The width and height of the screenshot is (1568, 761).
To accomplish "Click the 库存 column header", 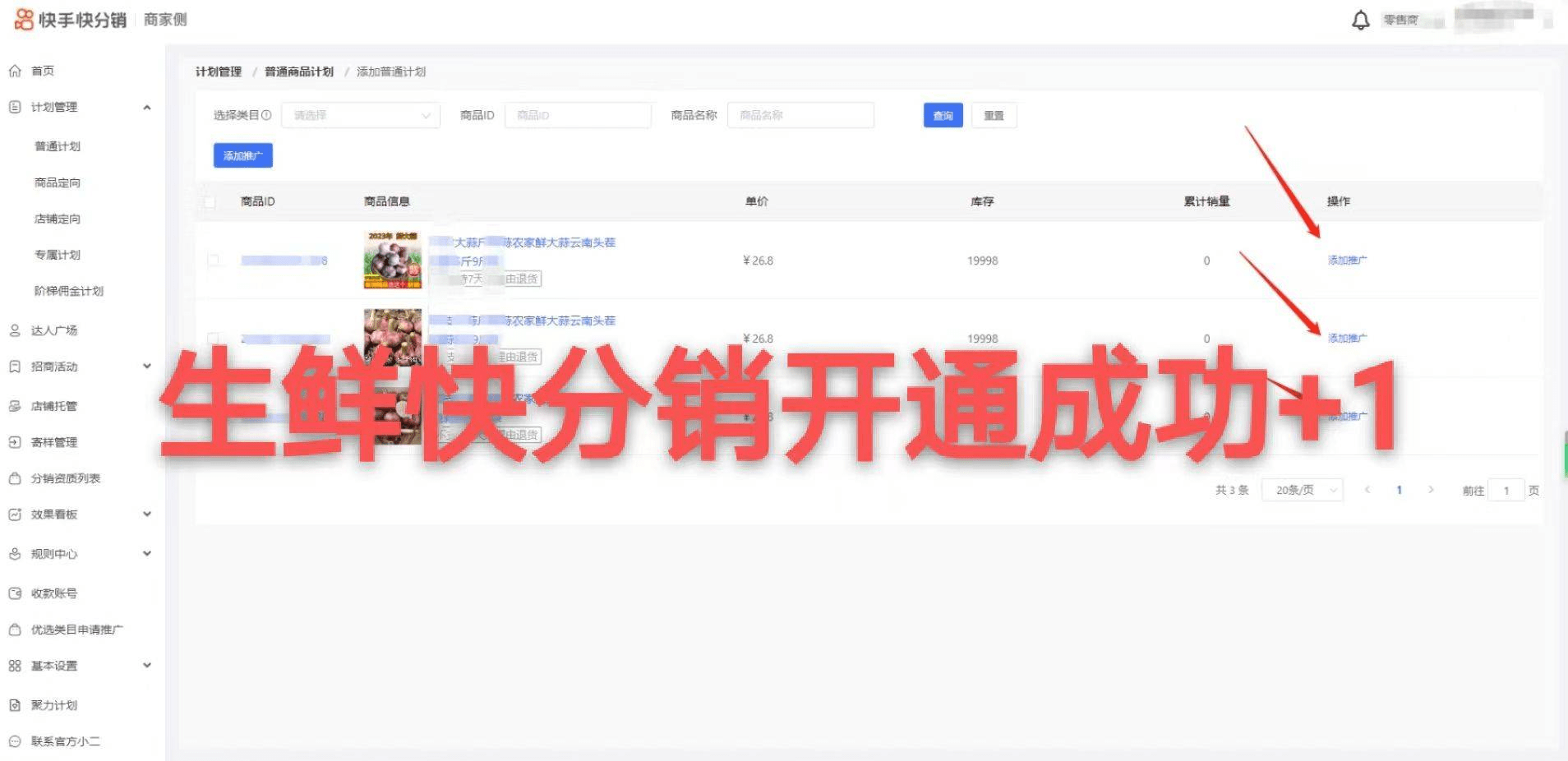I will tap(982, 201).
